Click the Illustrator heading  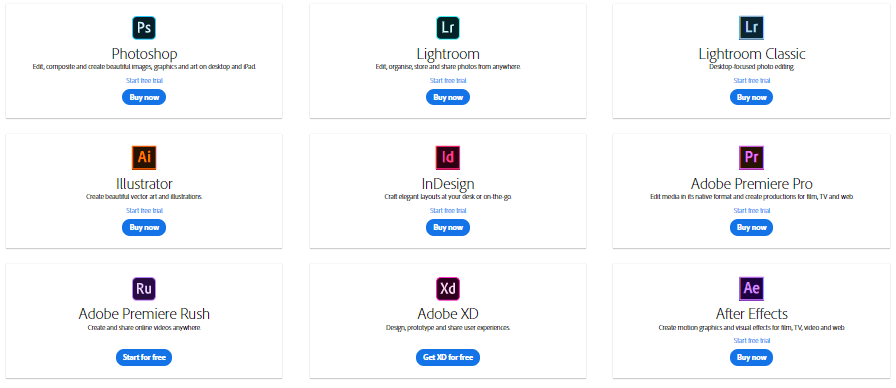(x=144, y=184)
